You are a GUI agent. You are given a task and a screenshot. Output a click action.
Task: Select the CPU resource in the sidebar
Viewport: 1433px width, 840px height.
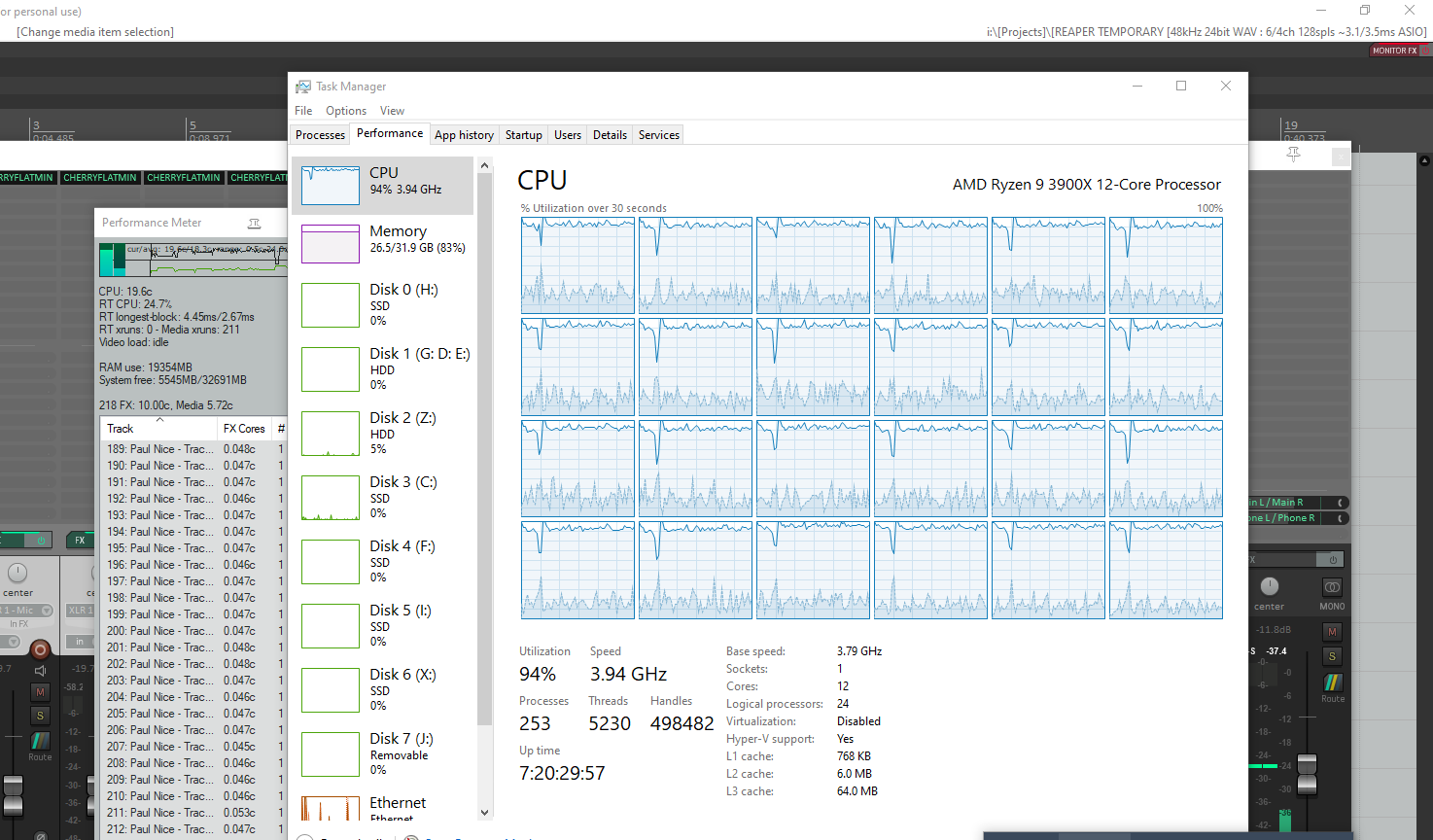[383, 185]
